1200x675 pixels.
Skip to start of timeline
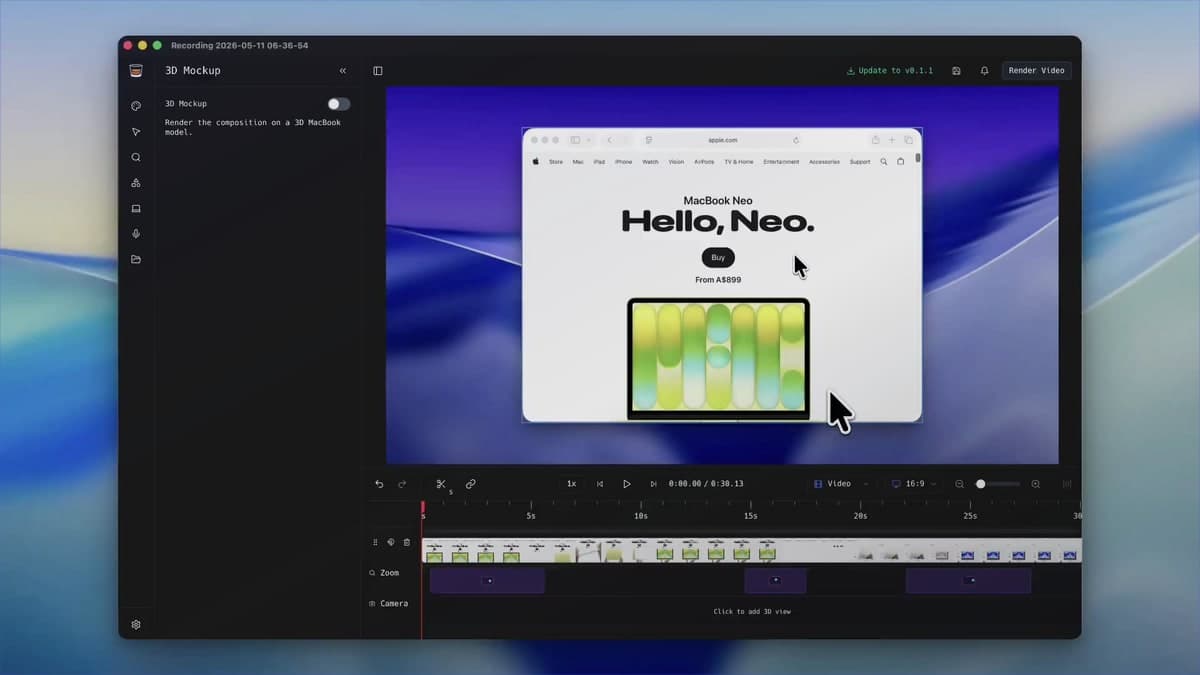coord(600,484)
